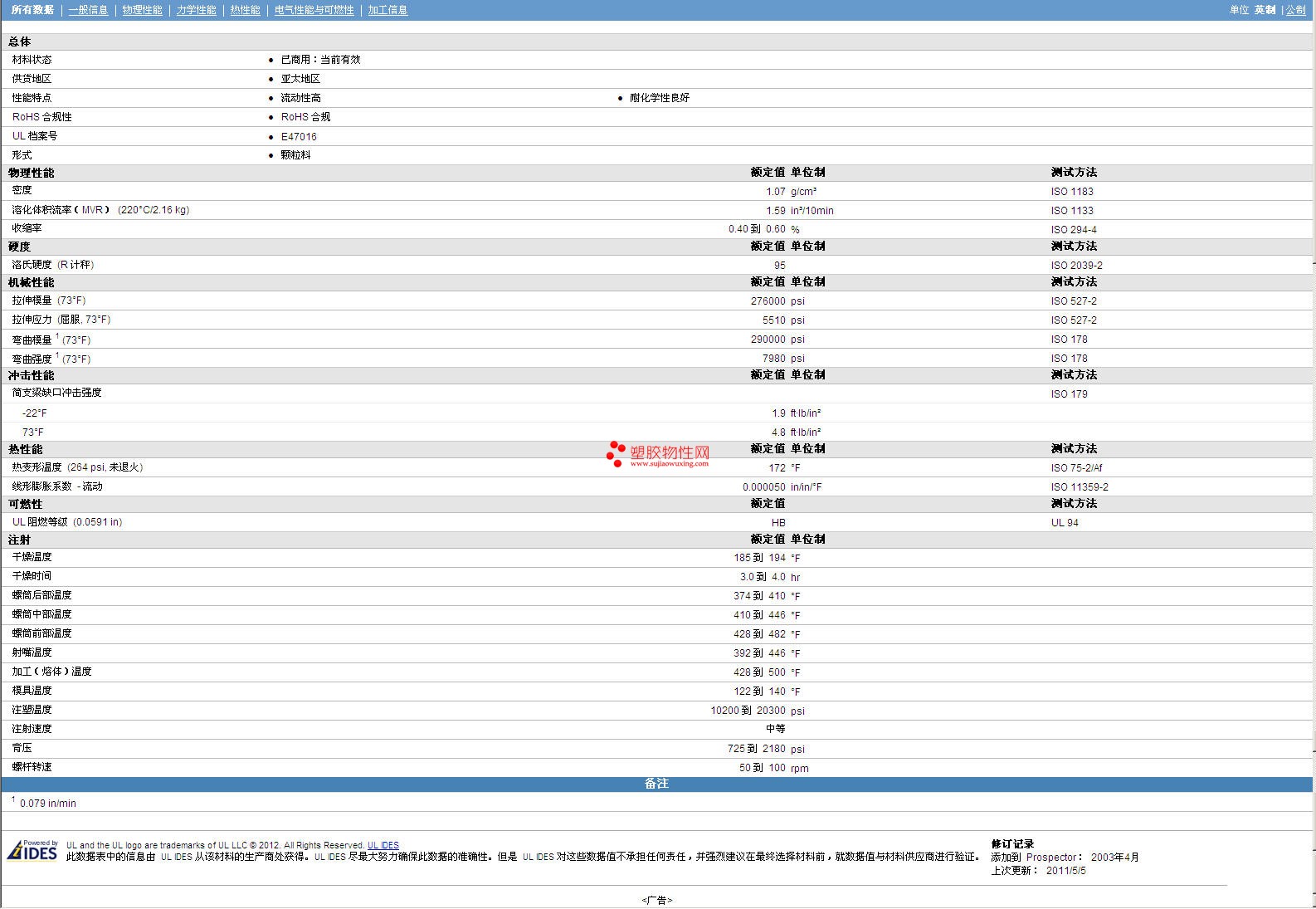Click the www.sujiaowuxing.com watermark text
1316x909 pixels.
coord(669,464)
